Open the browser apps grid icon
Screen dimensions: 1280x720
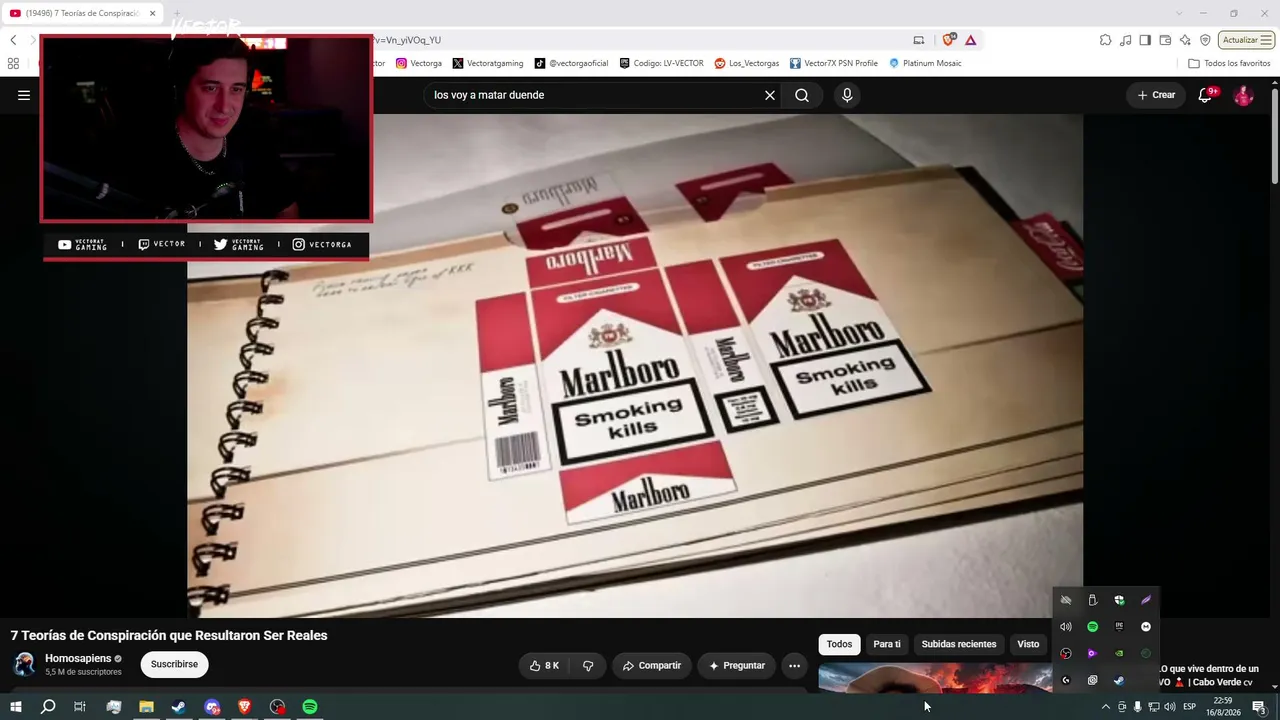click(13, 63)
